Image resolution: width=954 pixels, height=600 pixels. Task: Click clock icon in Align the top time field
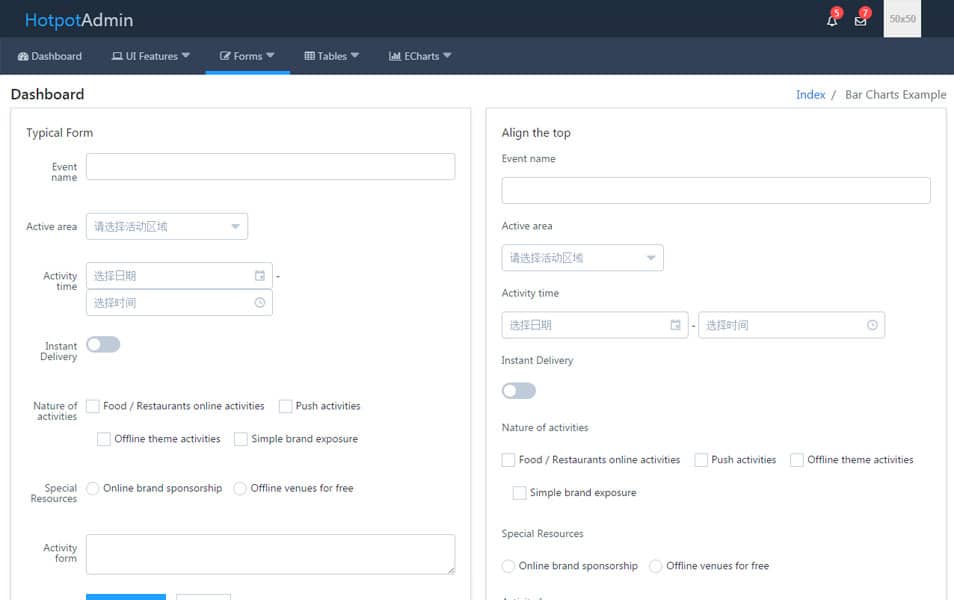pyautogui.click(x=872, y=325)
